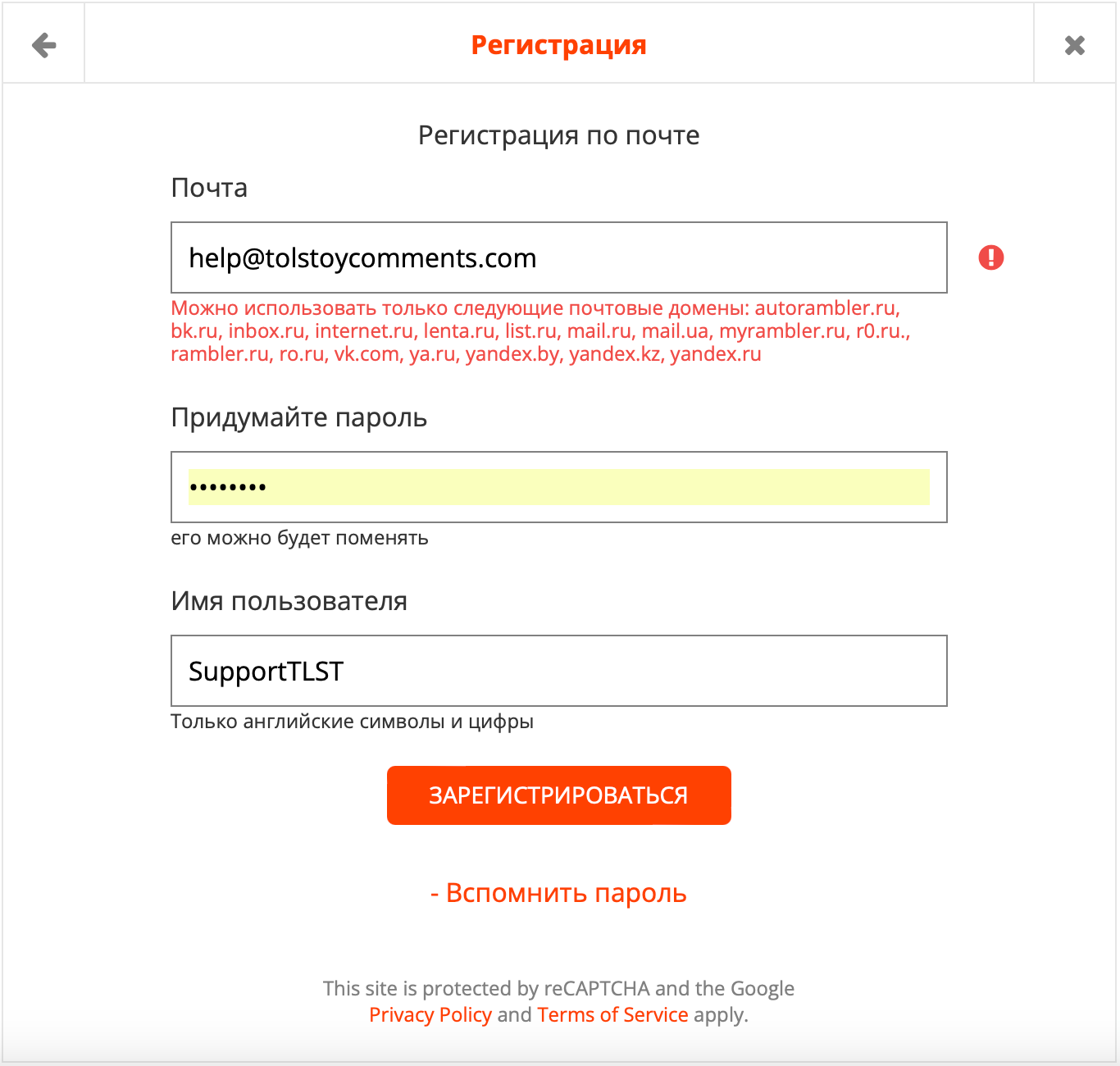Image resolution: width=1120 pixels, height=1066 pixels.
Task: Click the orange Регистрация header title
Action: pyautogui.click(x=559, y=45)
